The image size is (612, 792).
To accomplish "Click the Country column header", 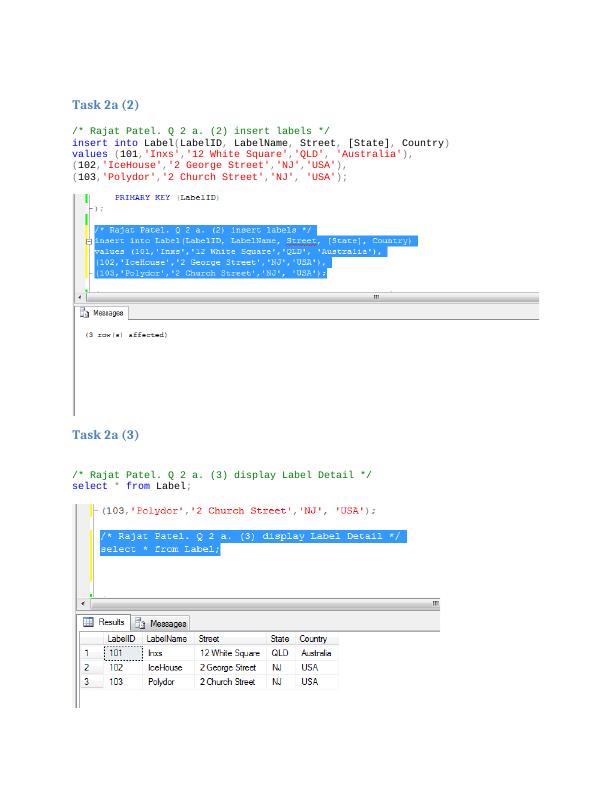I will pos(313,639).
